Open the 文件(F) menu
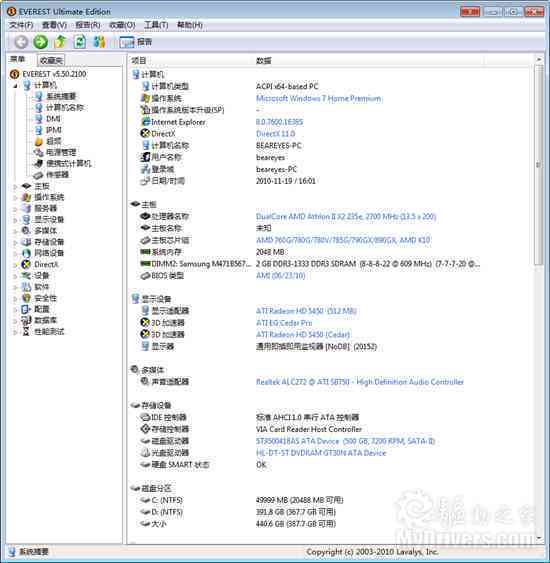Screen dimensions: 550x563 21,25
